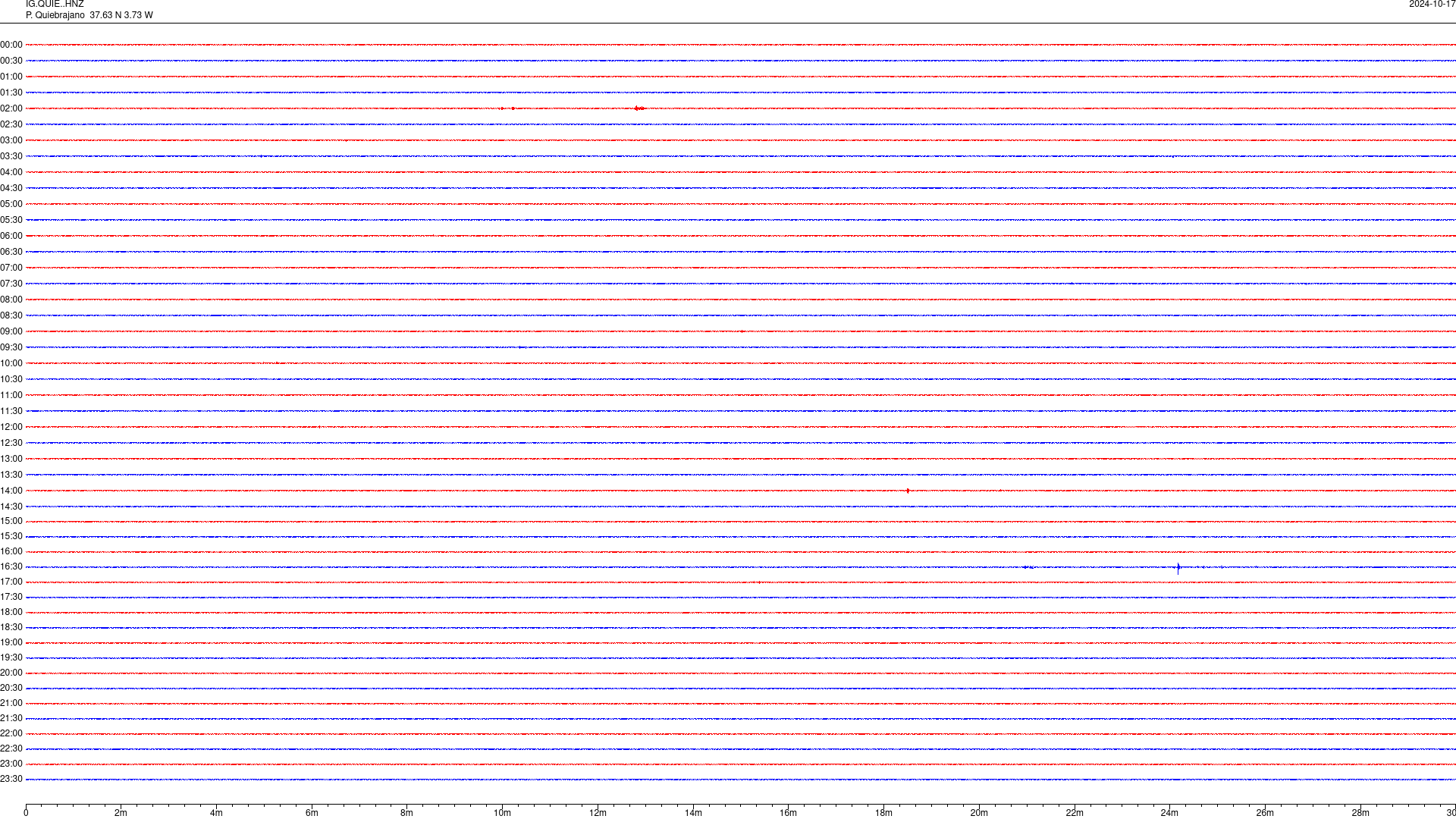This screenshot has height=819, width=1456.
Task: Select the 02:30 row time label
Action: tap(11, 124)
